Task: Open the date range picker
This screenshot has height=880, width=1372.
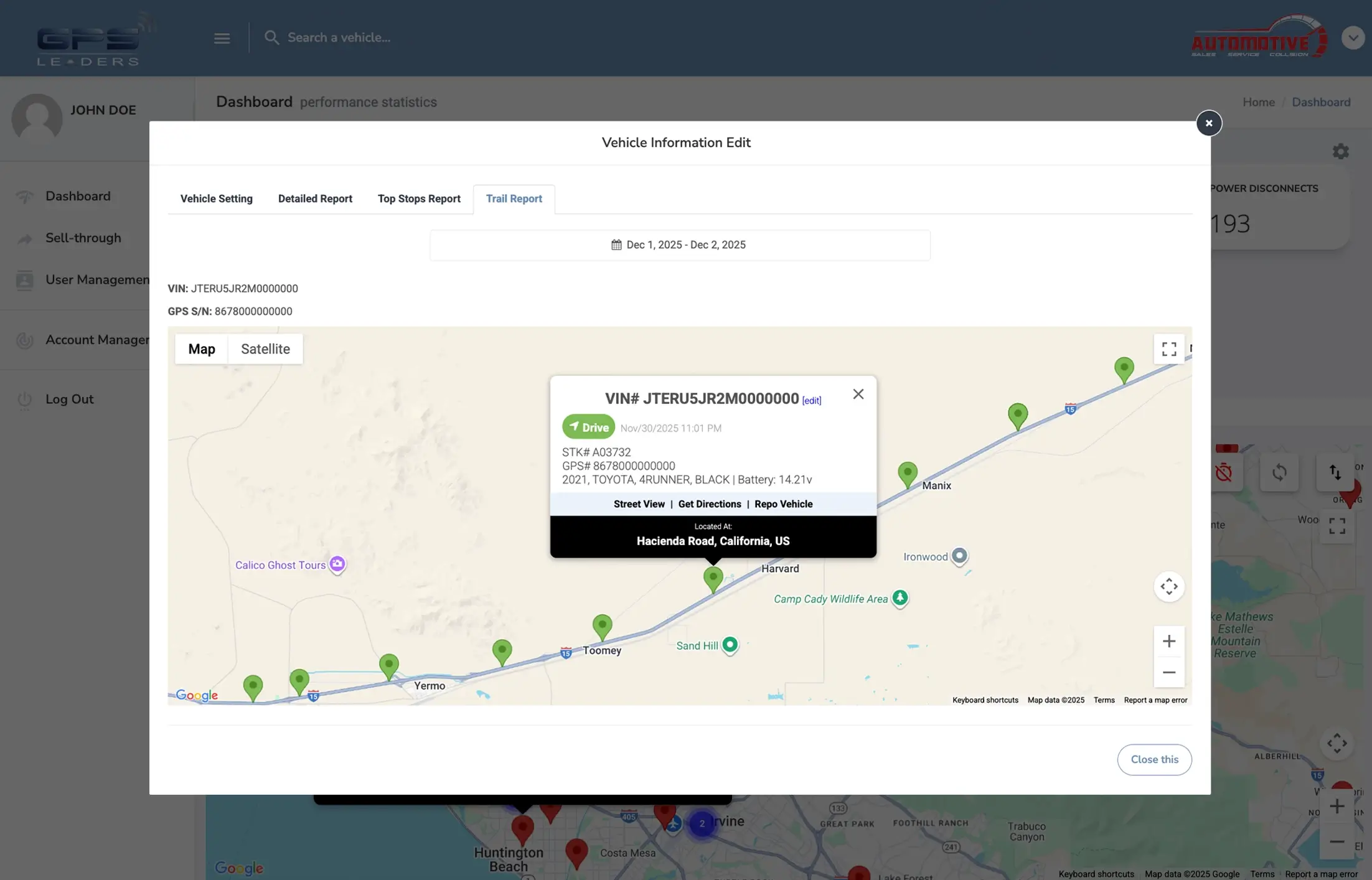Action: click(679, 245)
